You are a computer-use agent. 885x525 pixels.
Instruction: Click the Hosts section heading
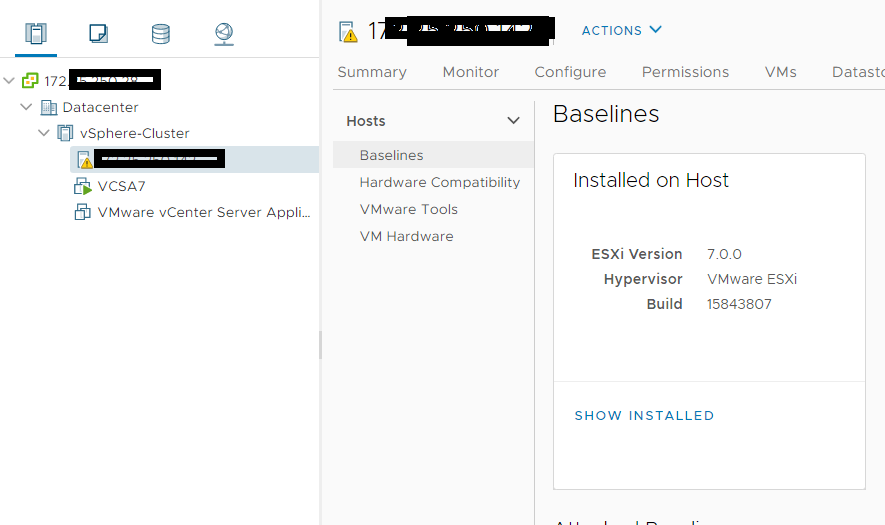[x=366, y=121]
